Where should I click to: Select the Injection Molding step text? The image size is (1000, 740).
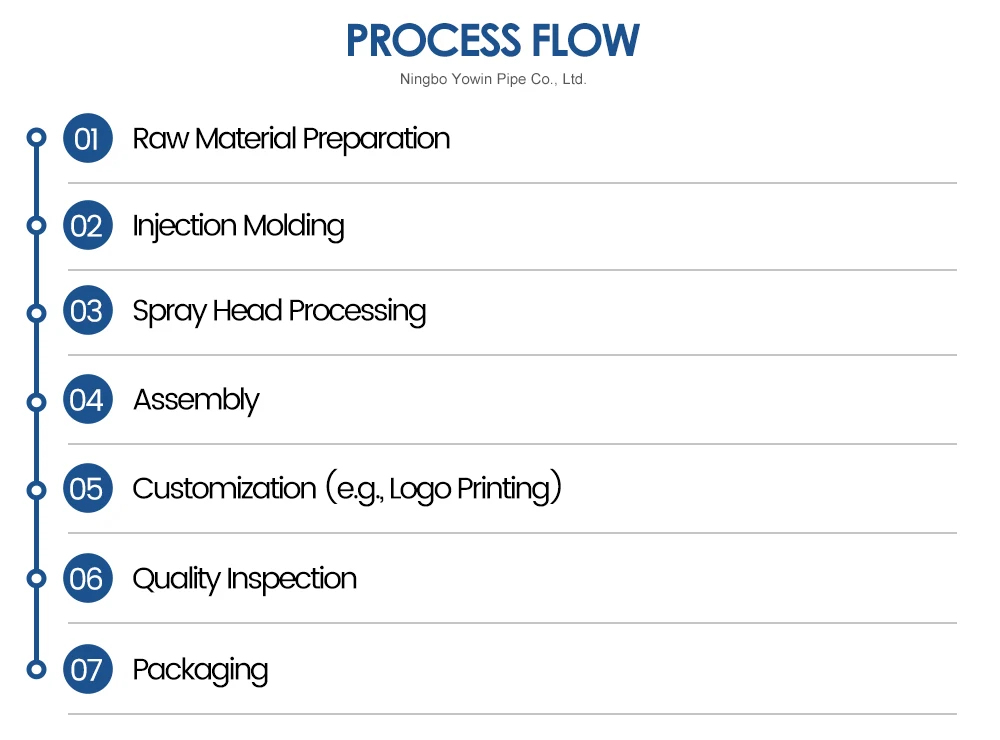(x=238, y=226)
